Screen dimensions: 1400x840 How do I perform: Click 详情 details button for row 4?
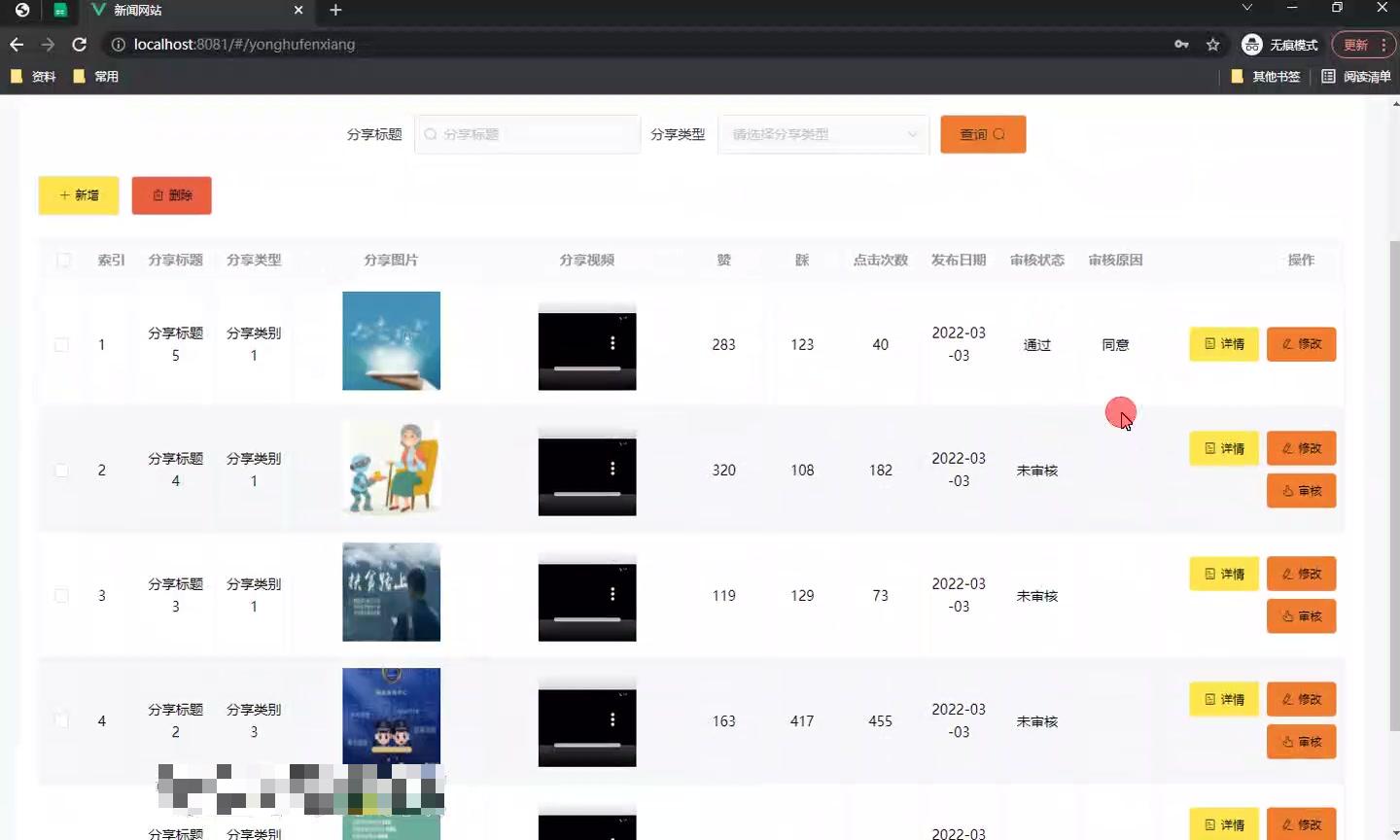(1224, 699)
